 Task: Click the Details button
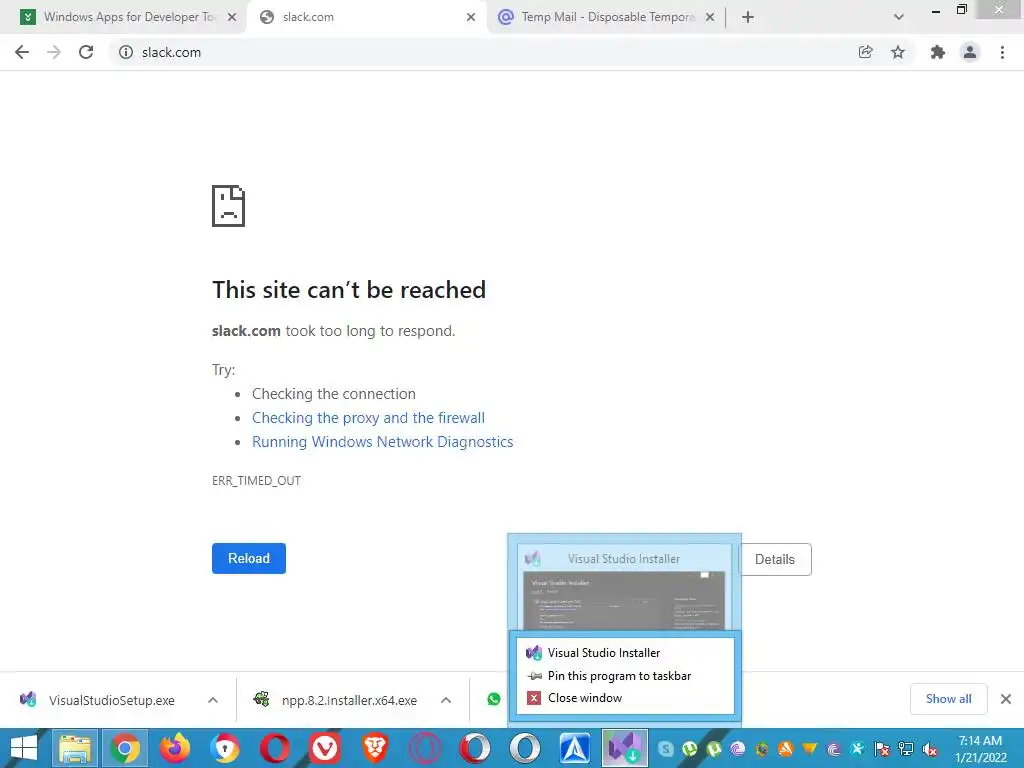click(x=775, y=560)
